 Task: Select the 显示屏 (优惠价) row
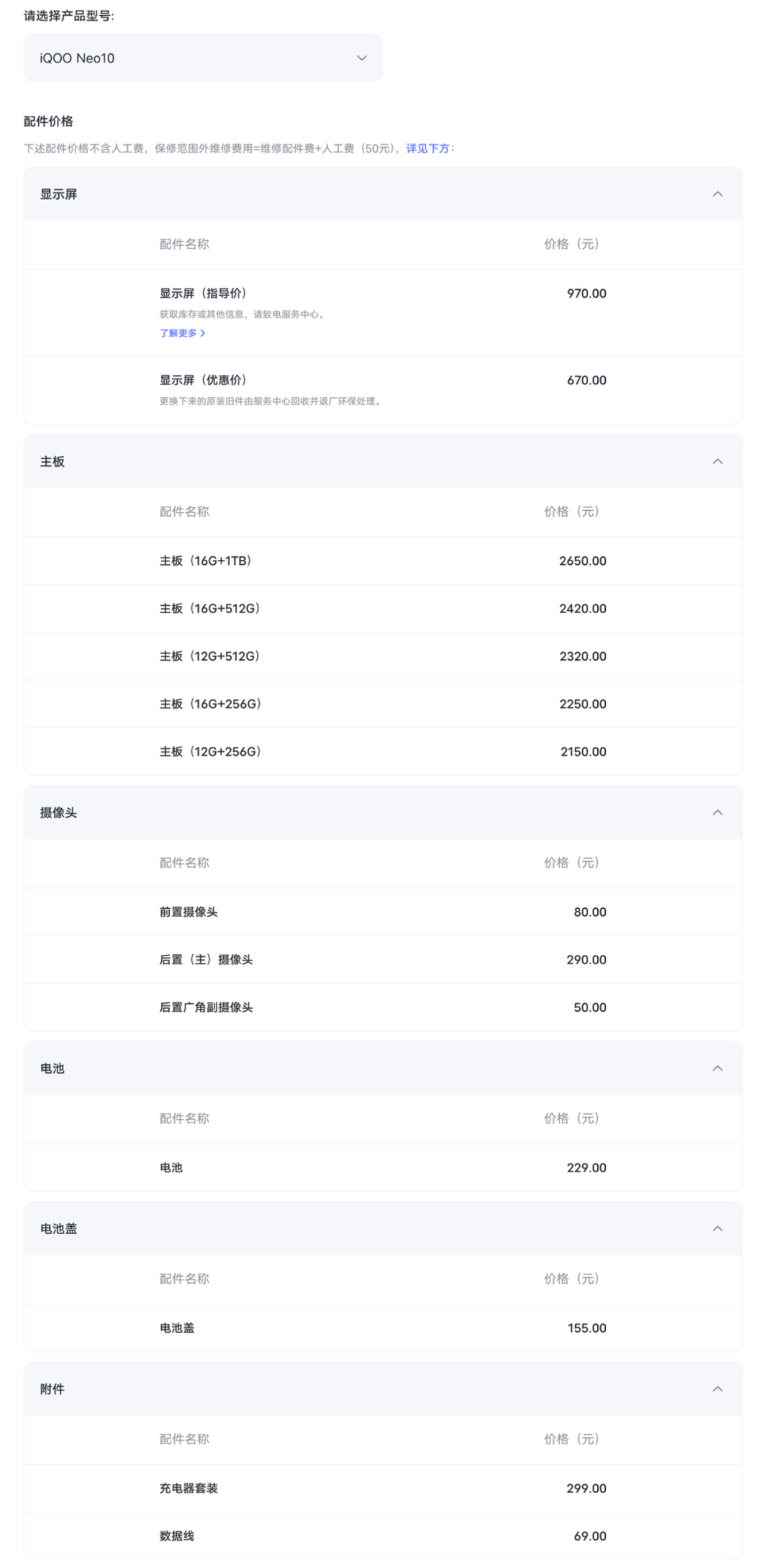tap(383, 390)
